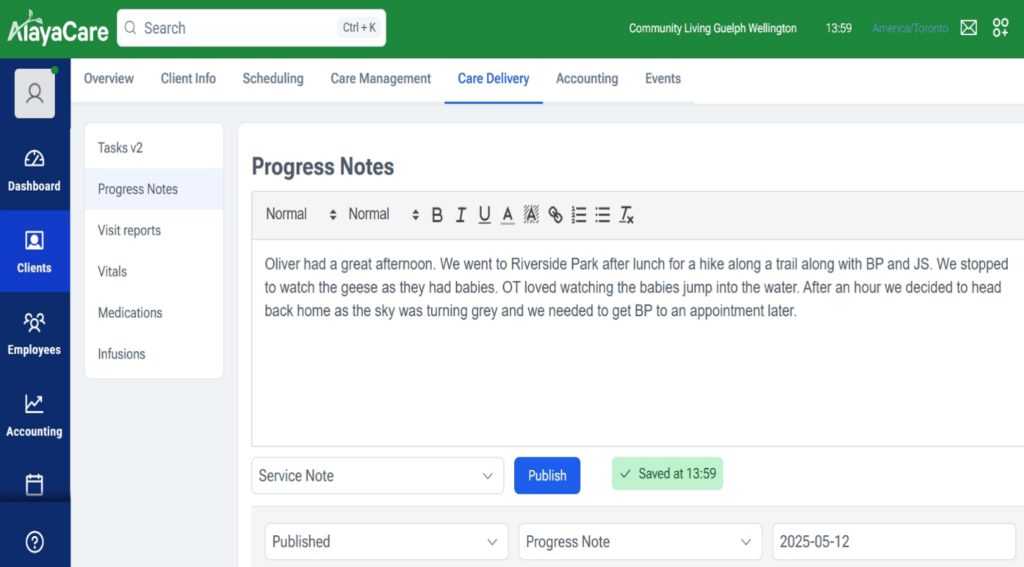Open Employees in the sidebar
The height and width of the screenshot is (567, 1024).
[34, 334]
